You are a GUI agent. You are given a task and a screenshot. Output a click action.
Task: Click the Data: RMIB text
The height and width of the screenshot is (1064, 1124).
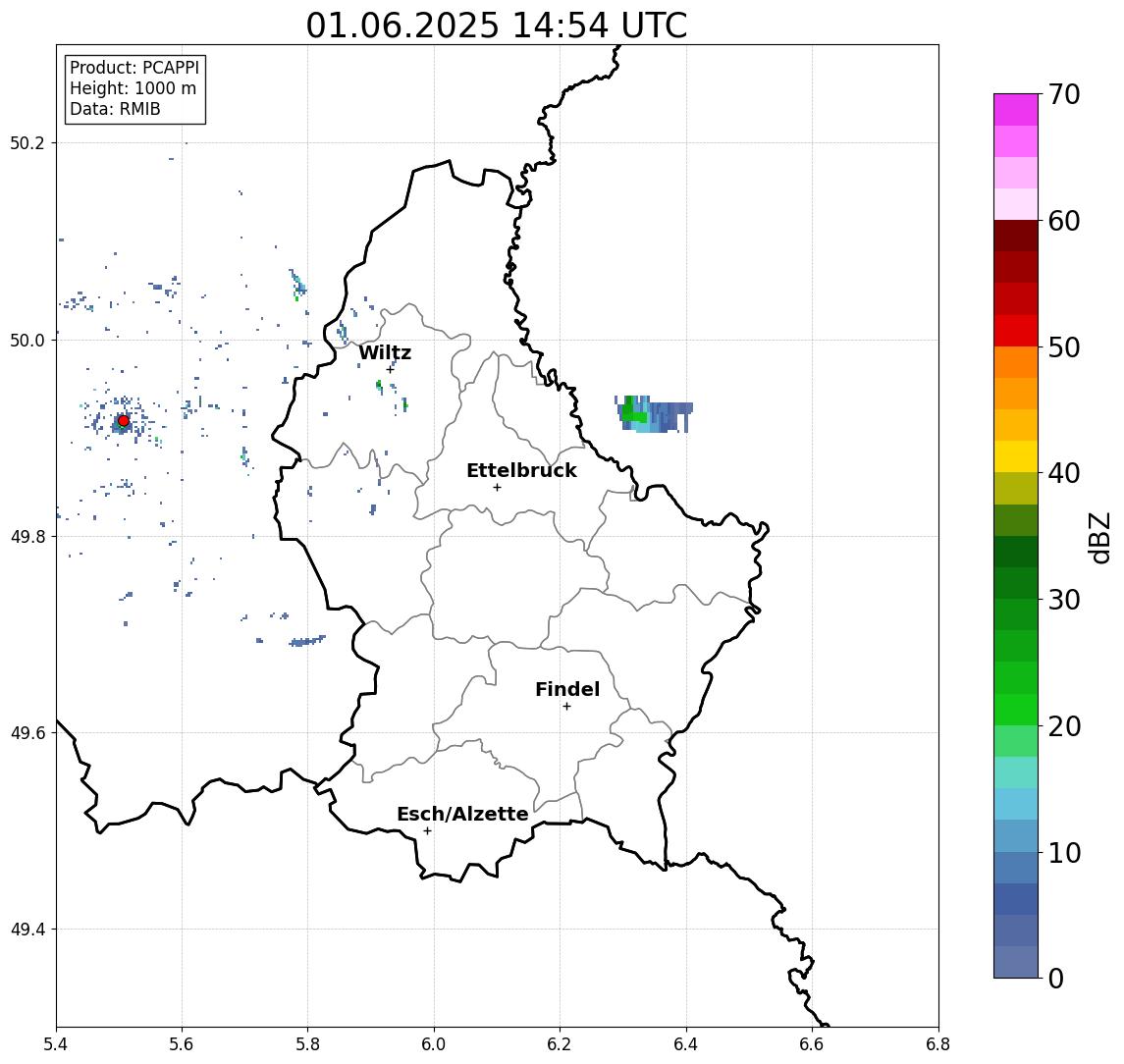(115, 109)
